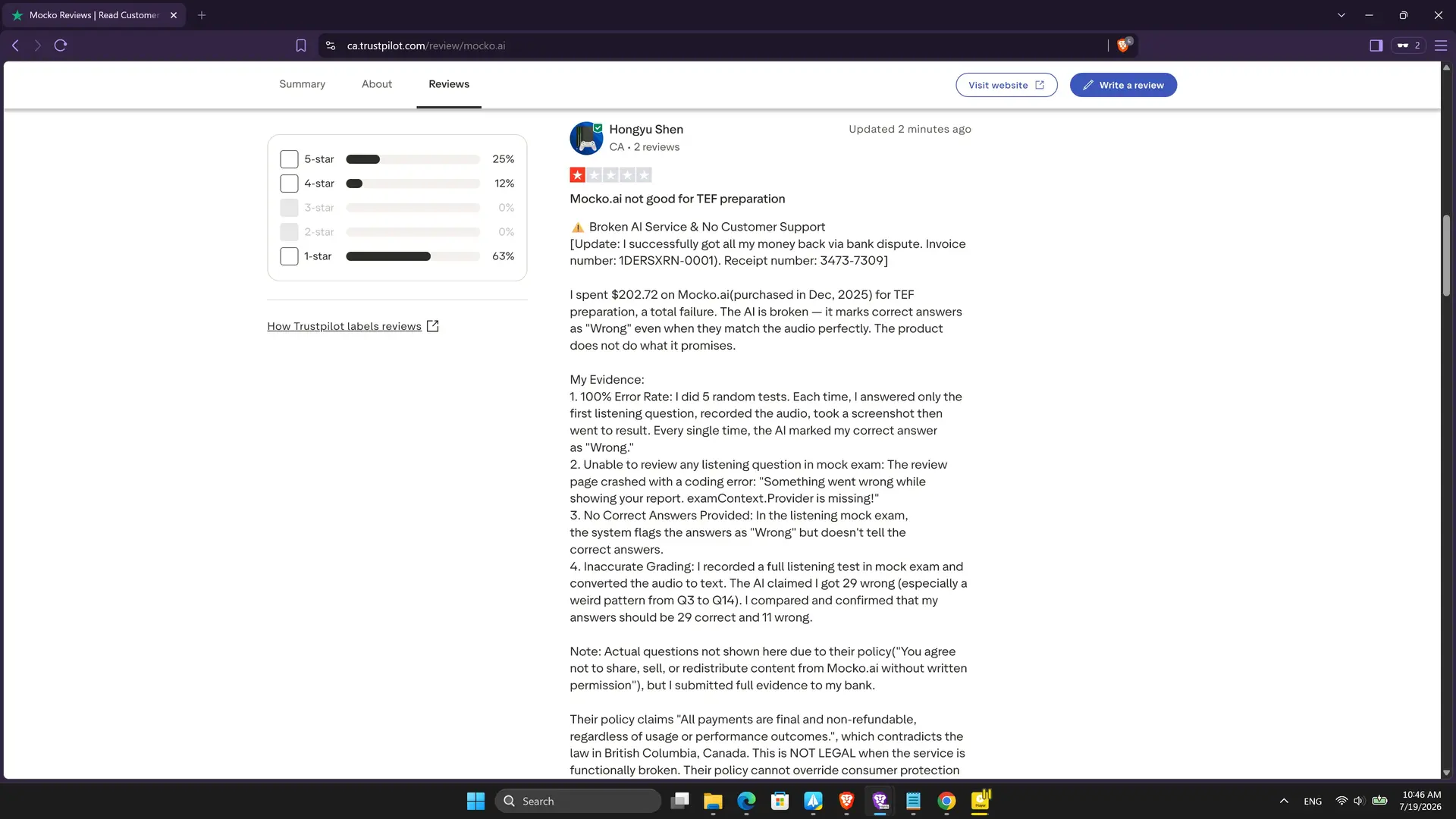
Task: Launch Microsoft Edge from taskbar
Action: coord(746,801)
